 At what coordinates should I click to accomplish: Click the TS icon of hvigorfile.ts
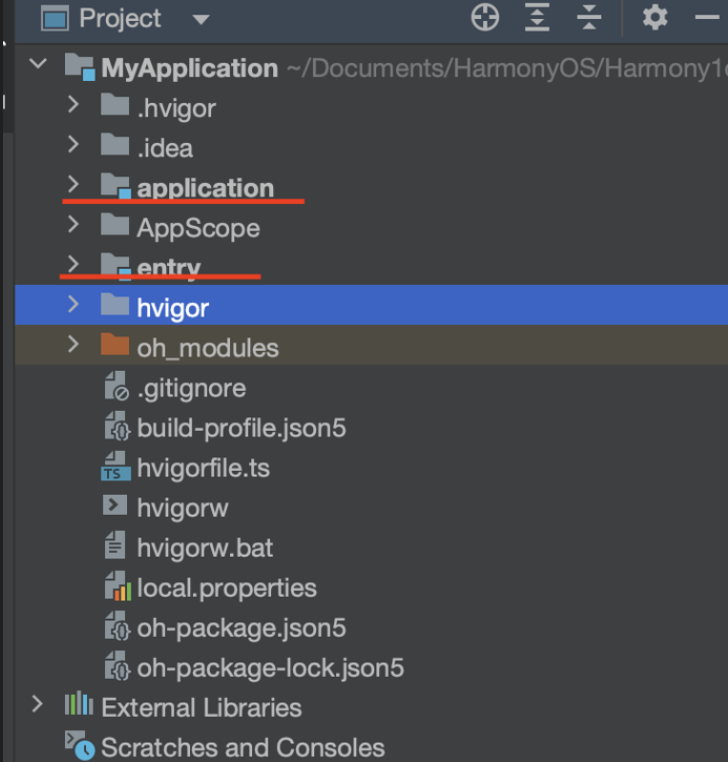pyautogui.click(x=116, y=466)
